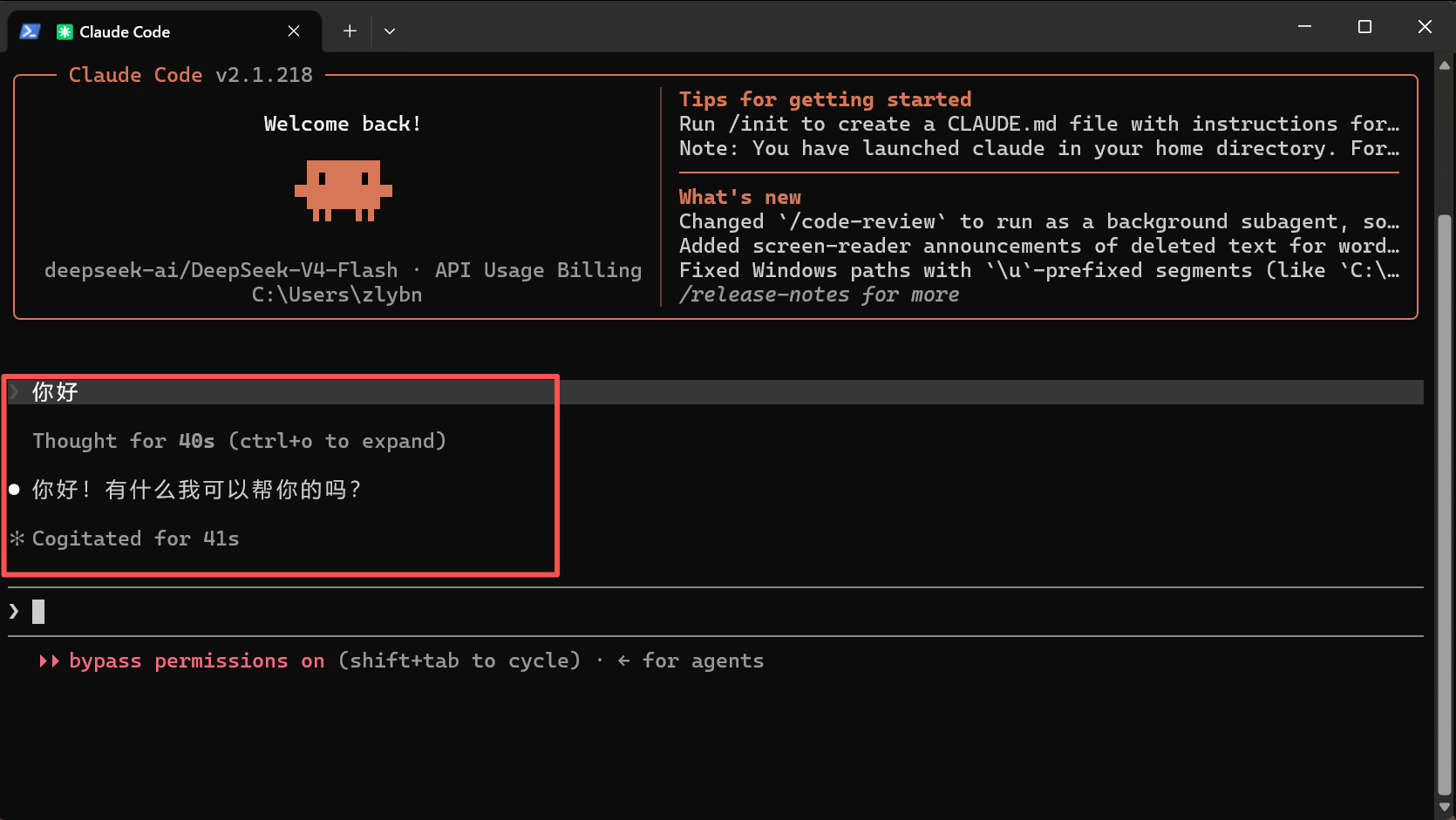Screen dimensions: 1456x820
Task: Open a new terminal tab
Action: click(x=350, y=31)
